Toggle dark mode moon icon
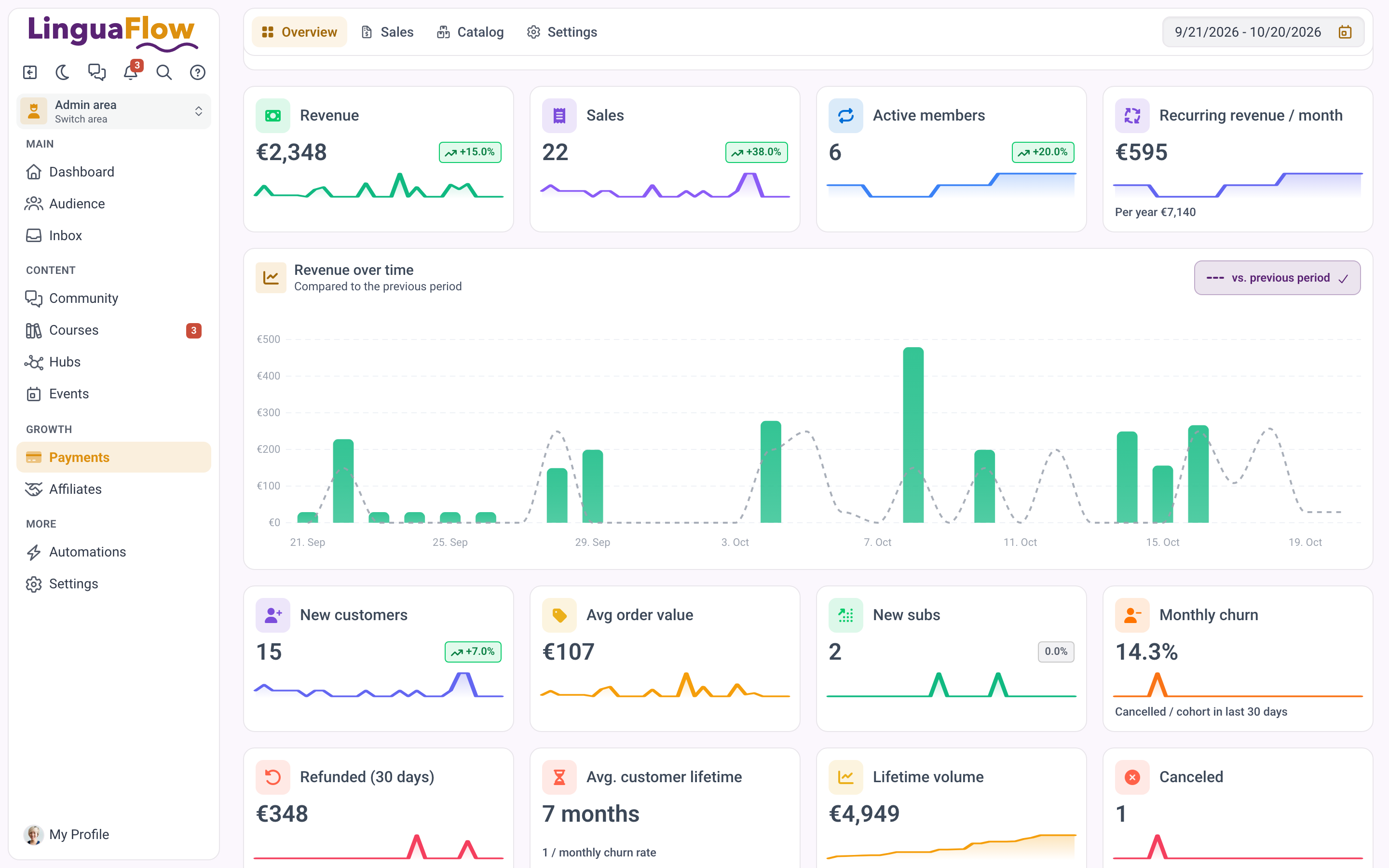Screen dimensions: 1389x868 63,72
